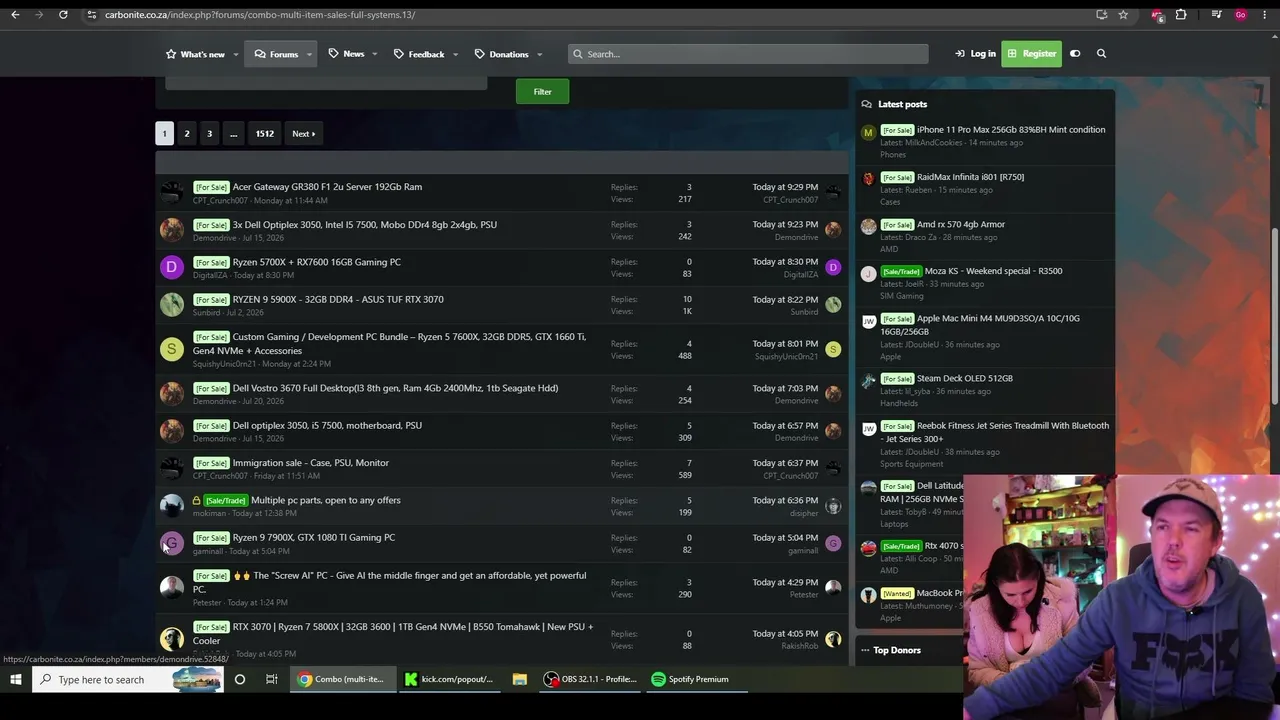Open RYZEN 9 5900X ASUS TUF RTX 3070 thread

[x=338, y=299]
